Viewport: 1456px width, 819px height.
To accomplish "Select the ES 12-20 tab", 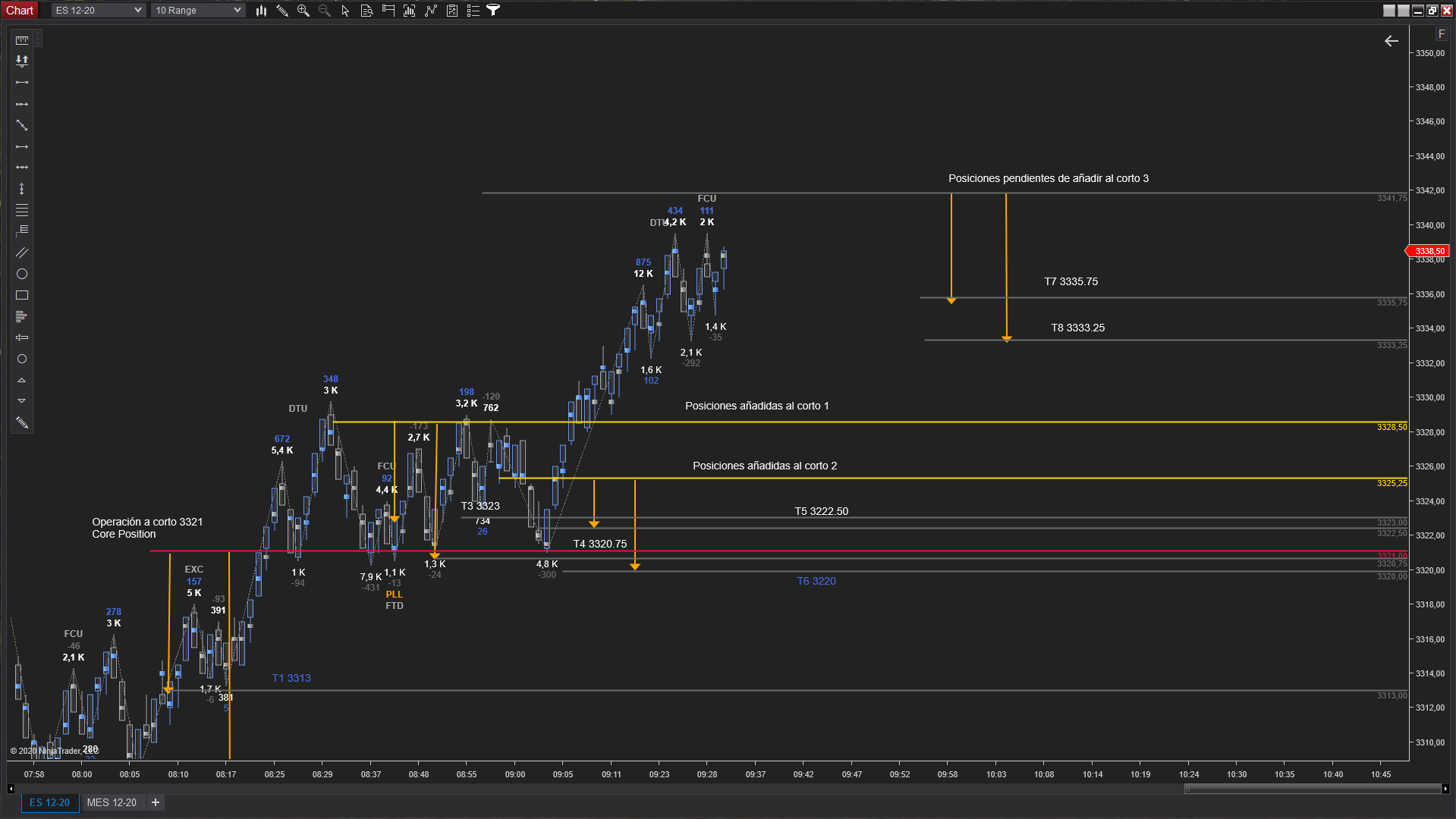I will tap(49, 802).
